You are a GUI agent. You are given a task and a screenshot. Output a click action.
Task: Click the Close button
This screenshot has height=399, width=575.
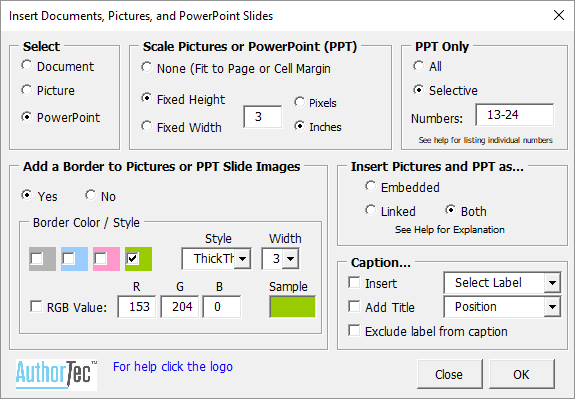[x=450, y=374]
